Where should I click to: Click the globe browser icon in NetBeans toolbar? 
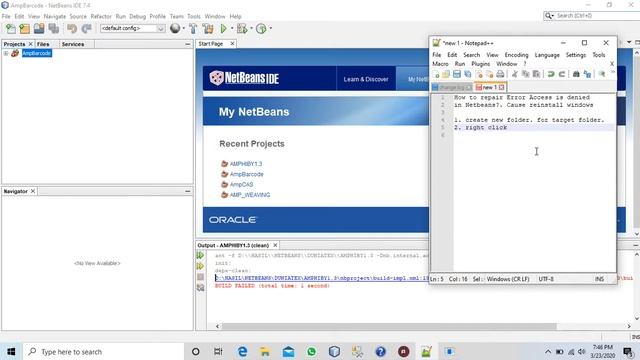(x=175, y=28)
